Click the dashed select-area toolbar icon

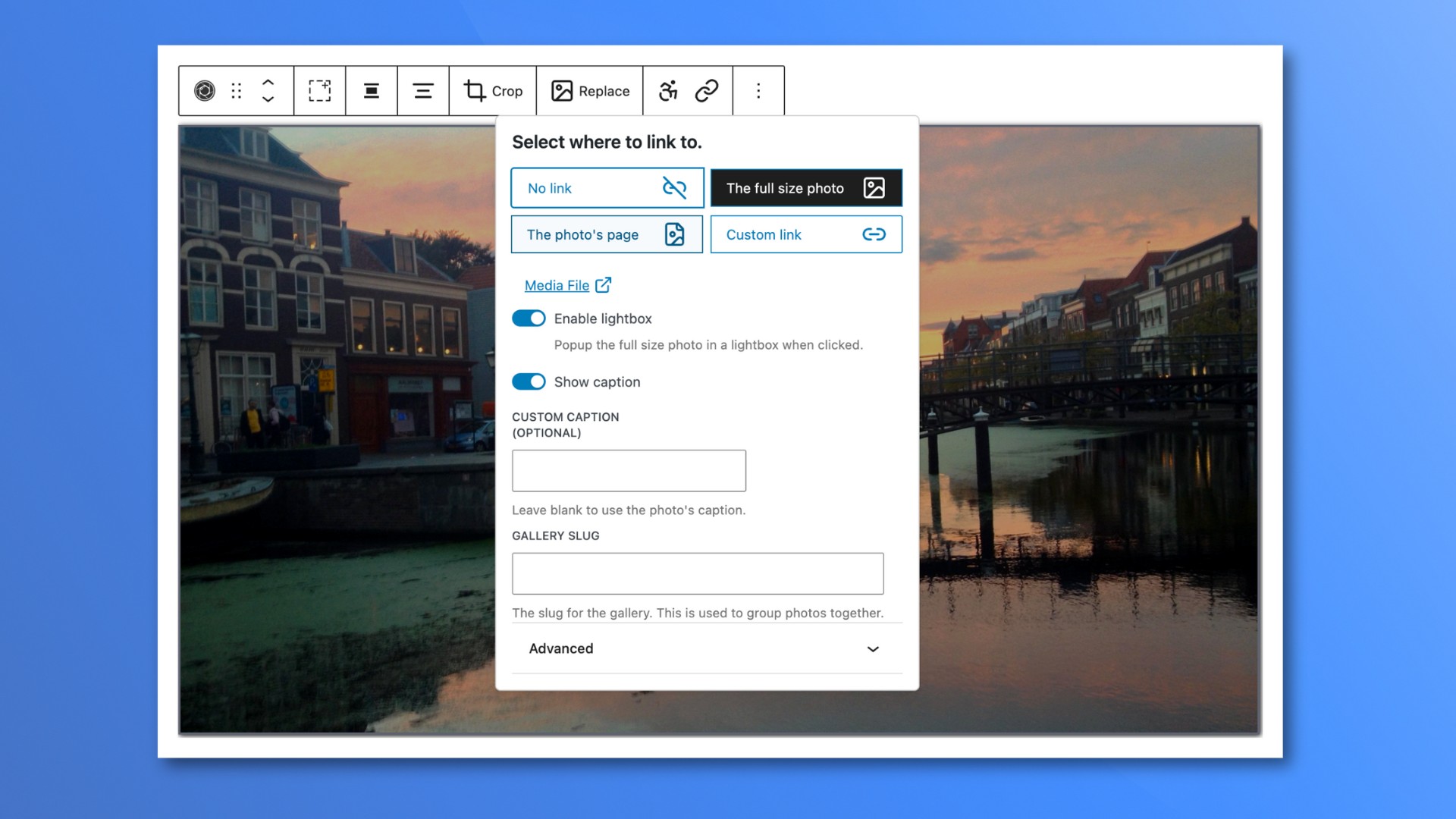(319, 91)
